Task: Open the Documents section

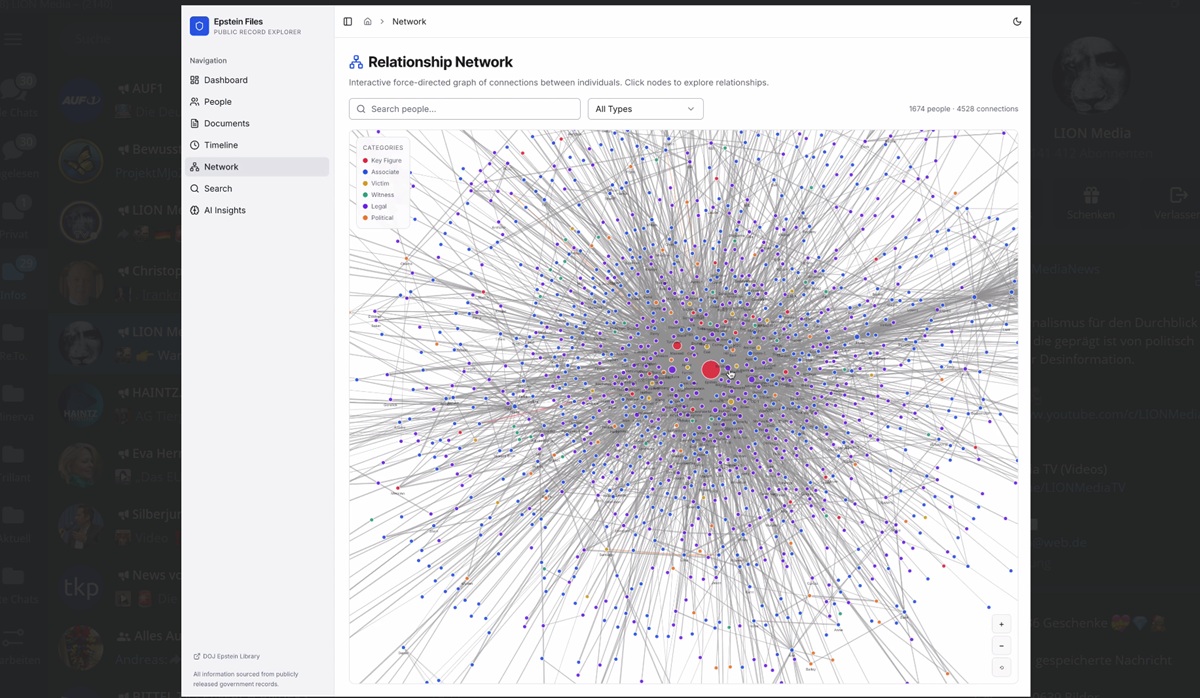Action: [x=226, y=124]
